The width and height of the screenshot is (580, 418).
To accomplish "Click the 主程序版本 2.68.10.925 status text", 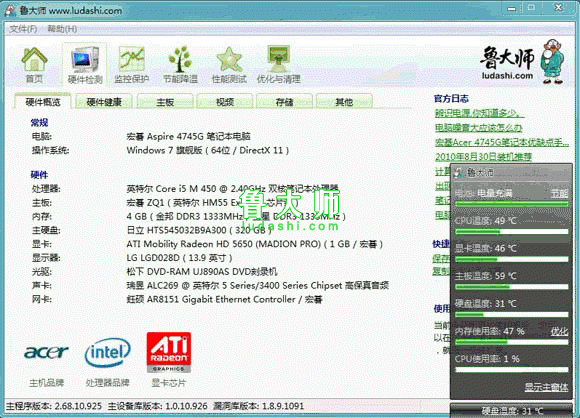I will pyautogui.click(x=54, y=406).
